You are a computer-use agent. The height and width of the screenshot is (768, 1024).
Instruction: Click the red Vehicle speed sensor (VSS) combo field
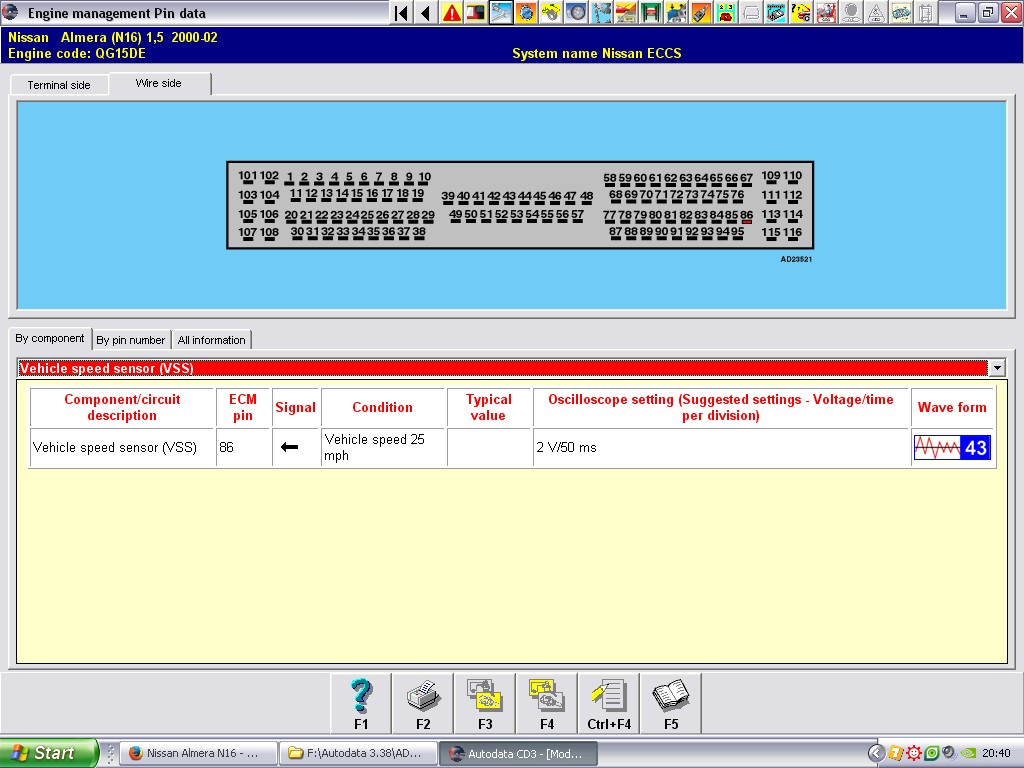(502, 368)
